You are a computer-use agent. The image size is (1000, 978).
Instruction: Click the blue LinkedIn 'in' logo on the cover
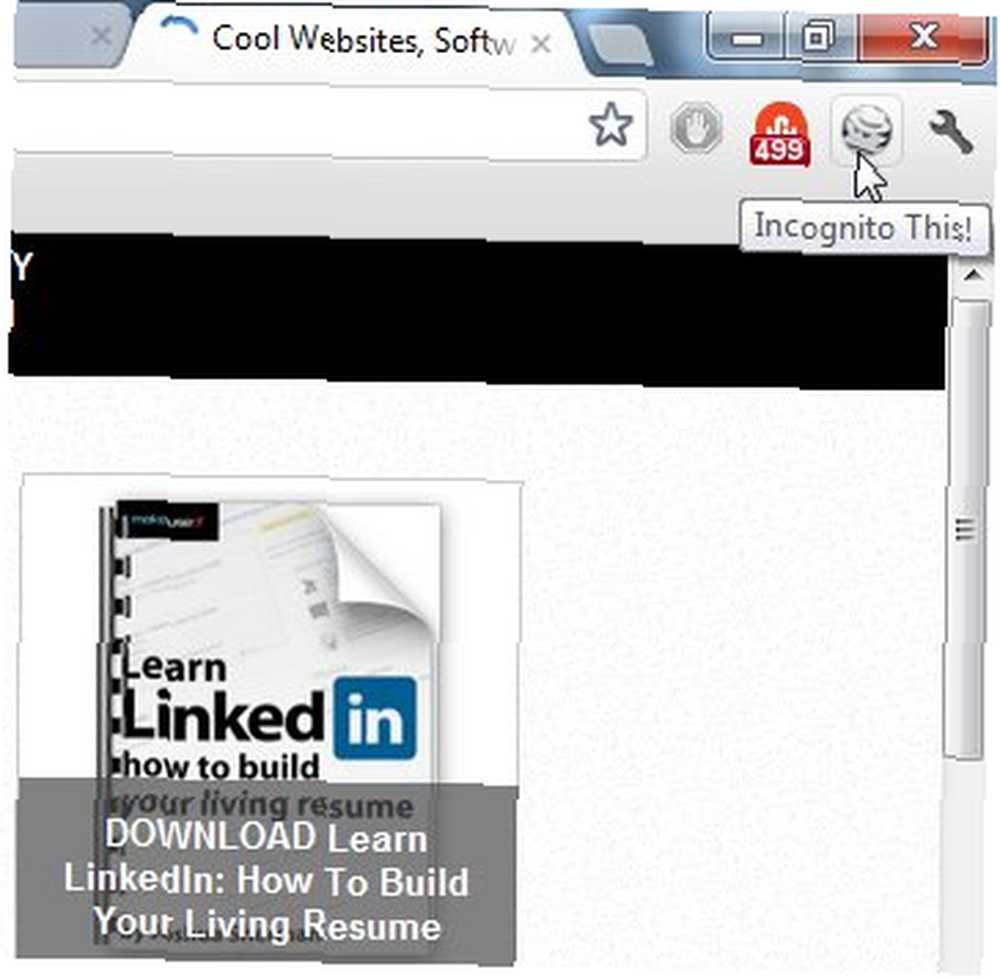click(x=375, y=719)
